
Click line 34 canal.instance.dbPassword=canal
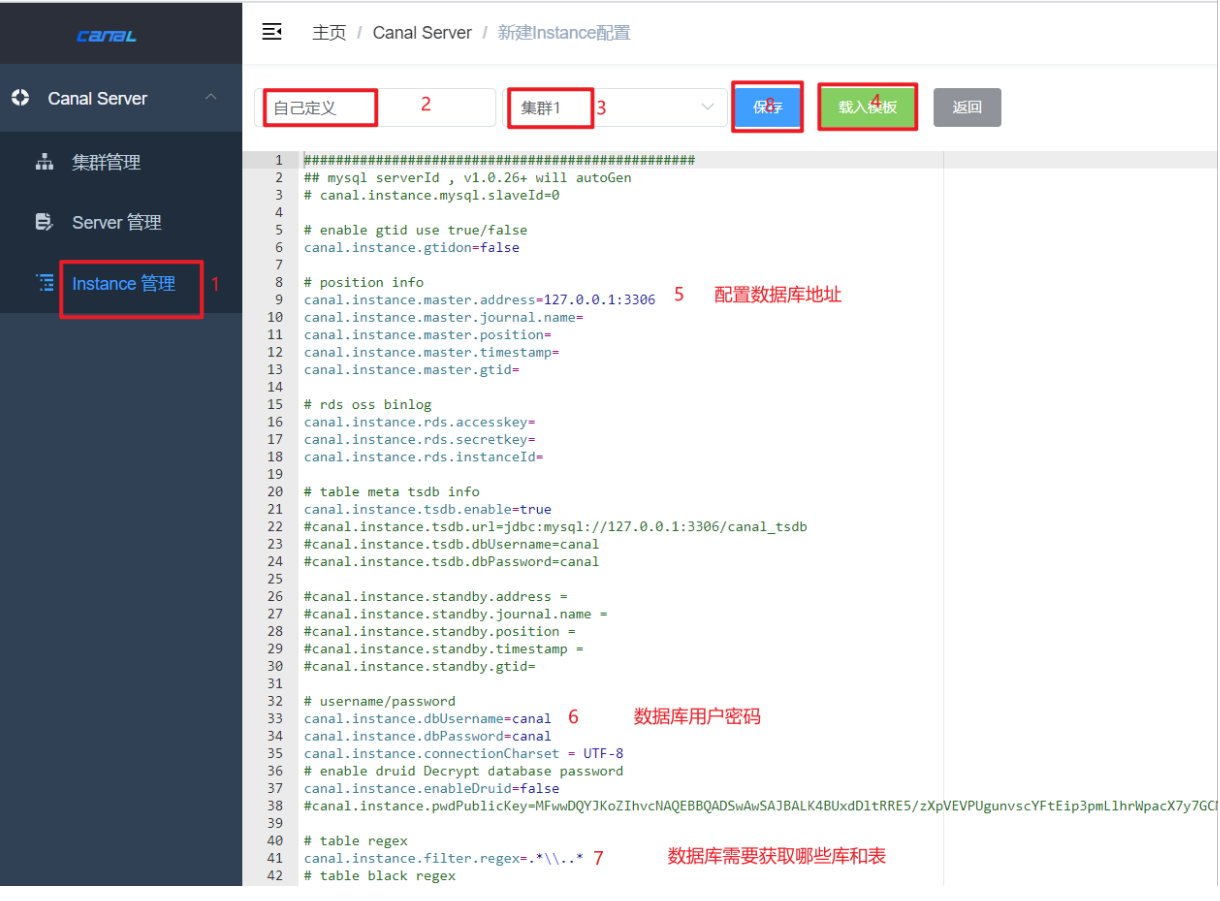click(428, 736)
